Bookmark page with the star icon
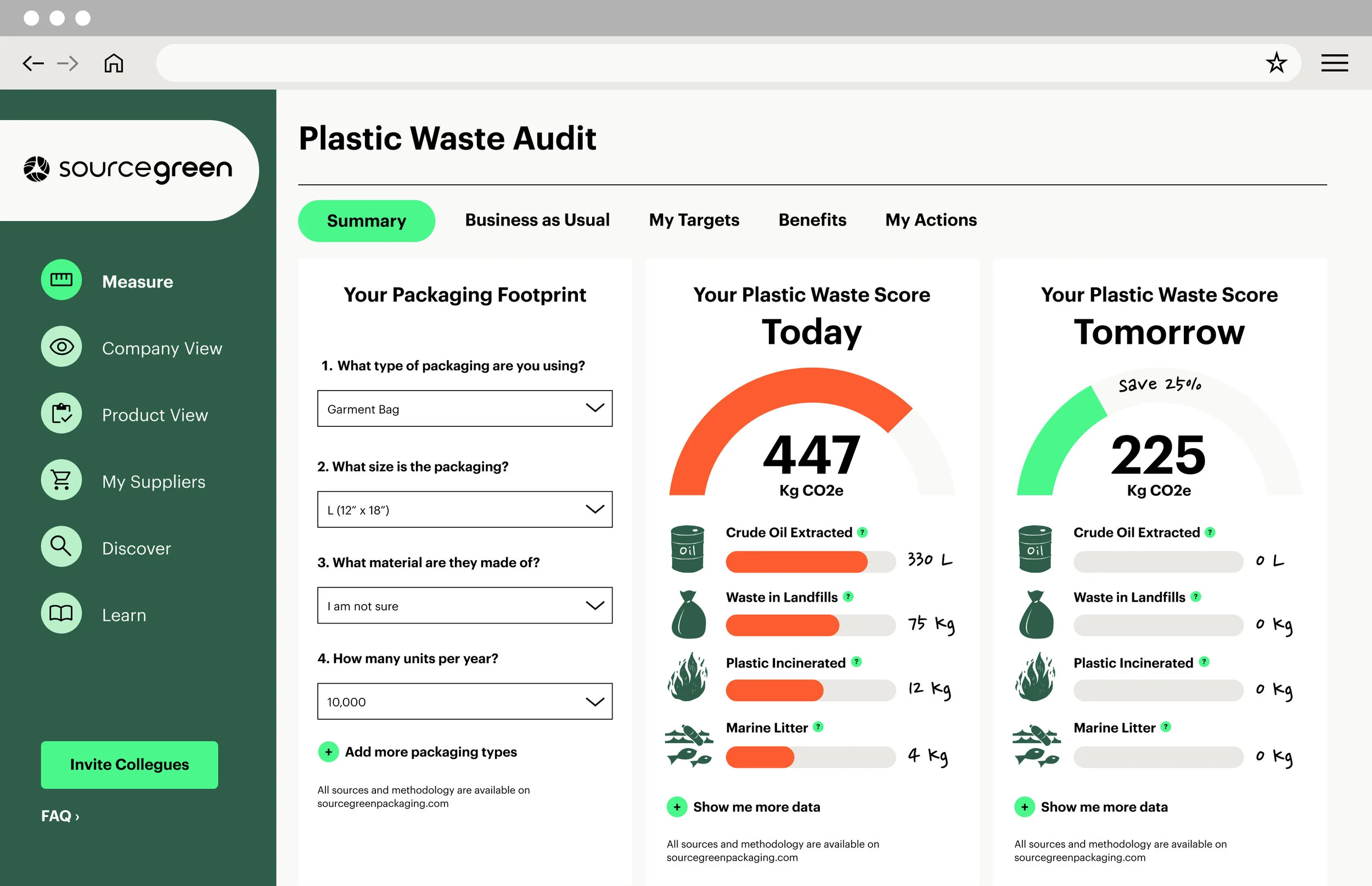 1276,63
